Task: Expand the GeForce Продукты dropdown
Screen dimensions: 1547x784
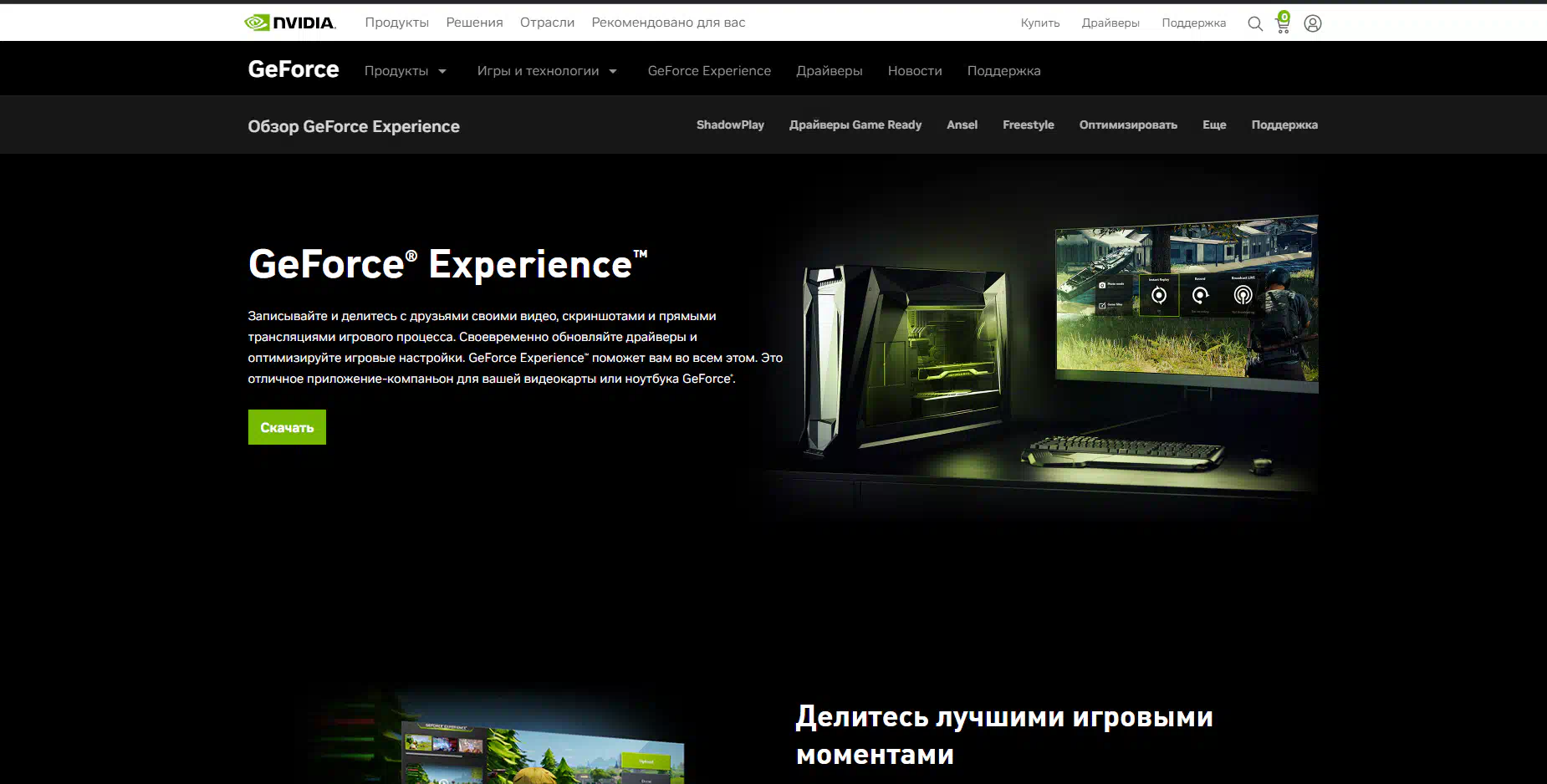Action: pos(406,71)
